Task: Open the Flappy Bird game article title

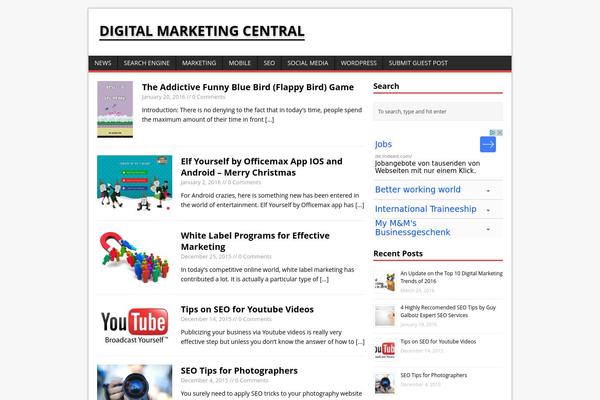Action: [248, 87]
